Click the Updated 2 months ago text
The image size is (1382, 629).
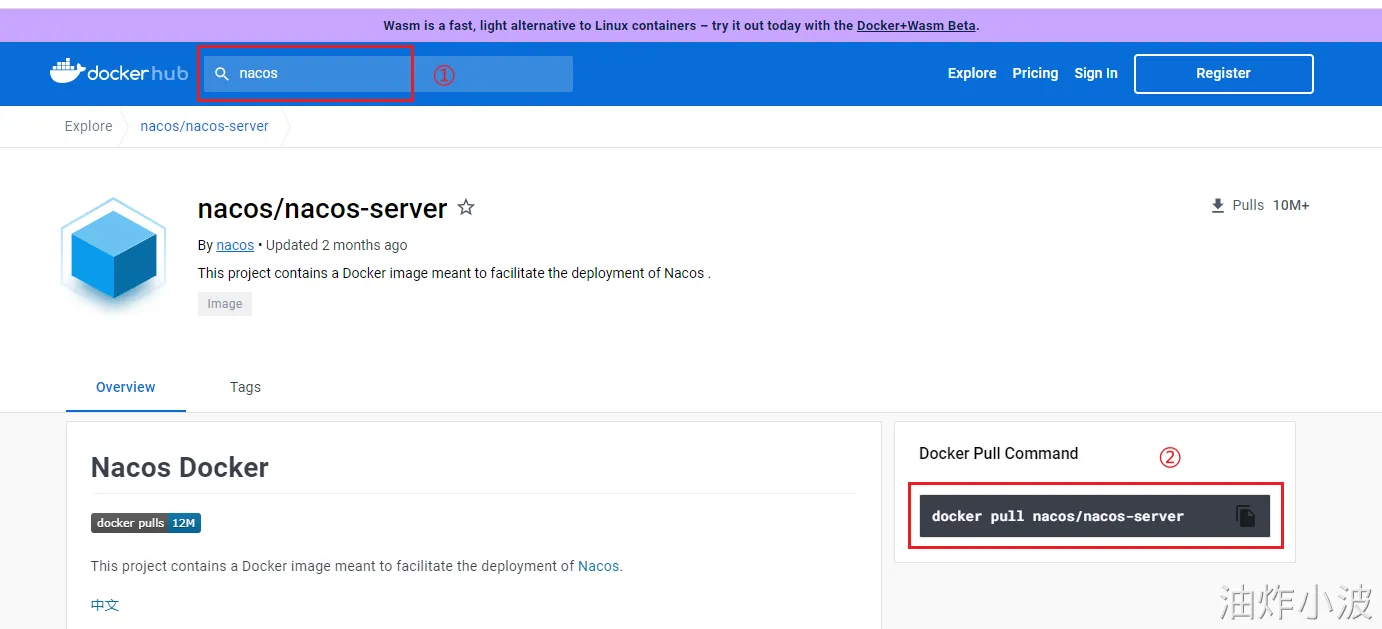336,245
